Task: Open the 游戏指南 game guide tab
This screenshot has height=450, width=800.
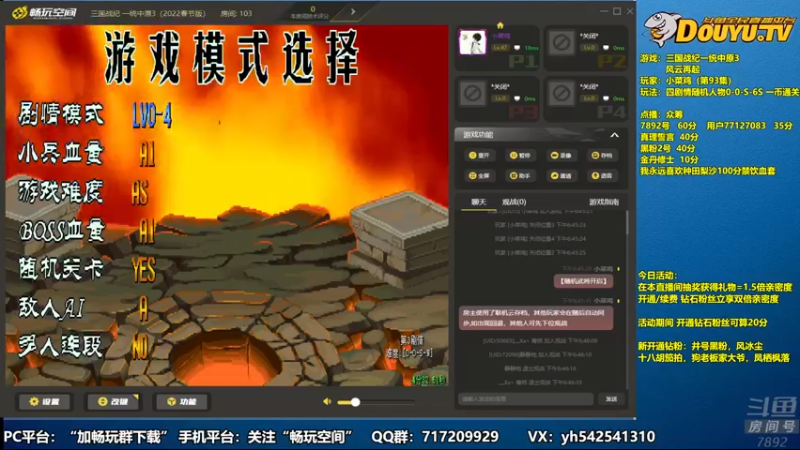Action: (x=604, y=202)
